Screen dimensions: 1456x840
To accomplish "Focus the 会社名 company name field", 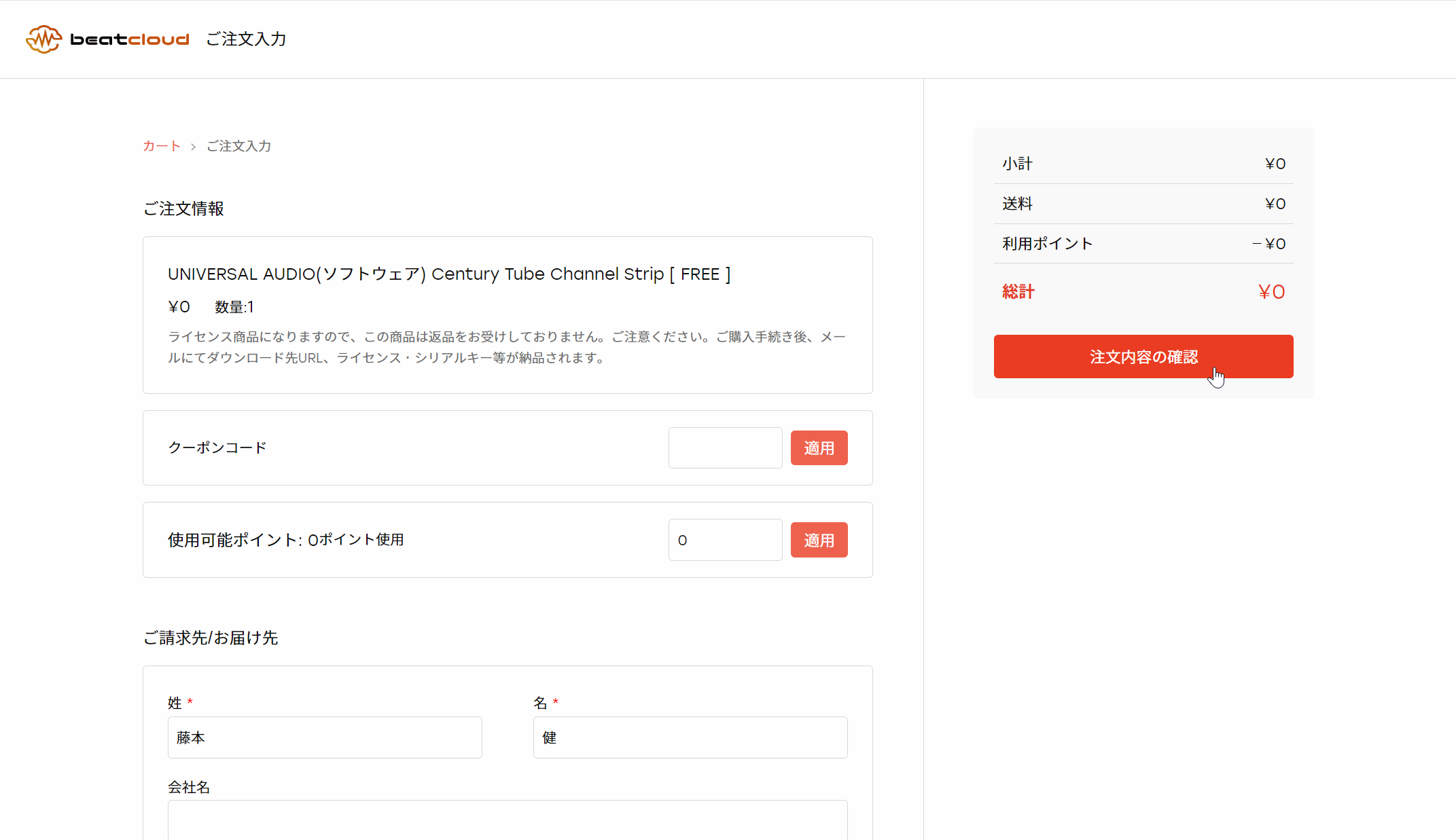I will point(508,820).
